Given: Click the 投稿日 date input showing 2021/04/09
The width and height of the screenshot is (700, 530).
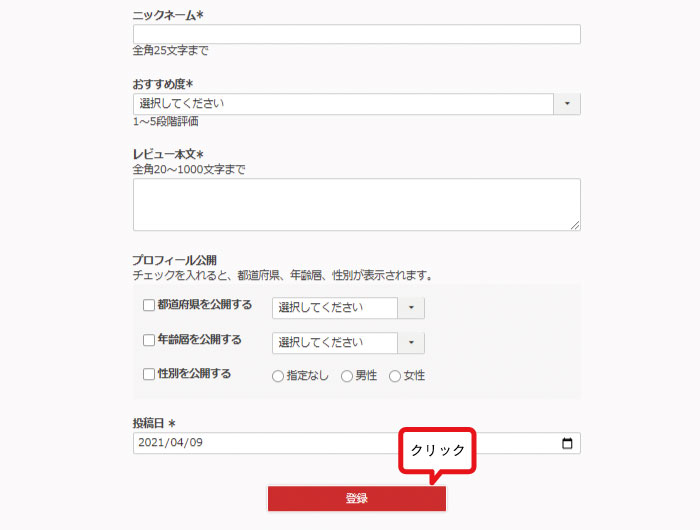Looking at the screenshot, I should 340,443.
